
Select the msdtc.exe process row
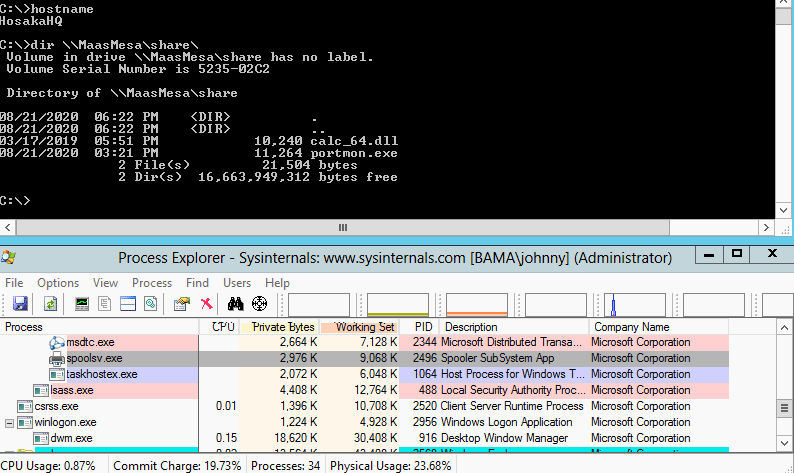pyautogui.click(x=365, y=342)
